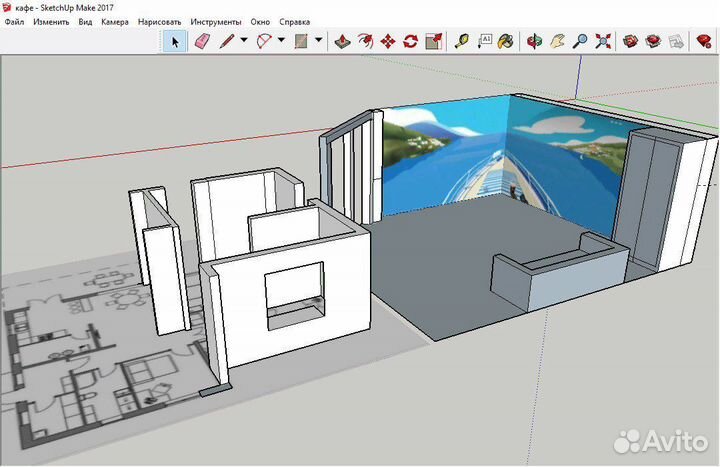Select the arrow Select tool
The height and width of the screenshot is (467, 720).
coord(175,41)
